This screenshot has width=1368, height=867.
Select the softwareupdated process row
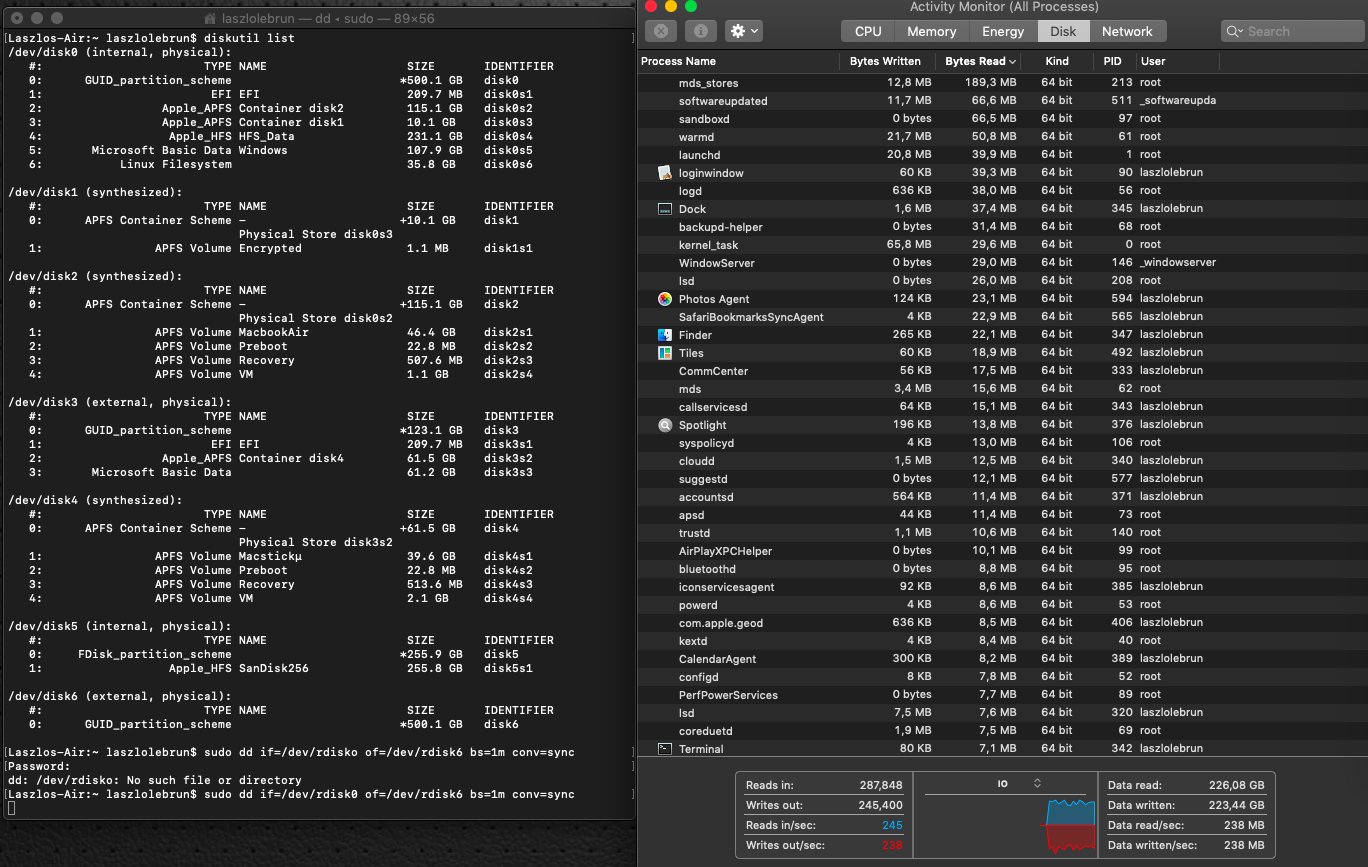pyautogui.click(x=1003, y=101)
